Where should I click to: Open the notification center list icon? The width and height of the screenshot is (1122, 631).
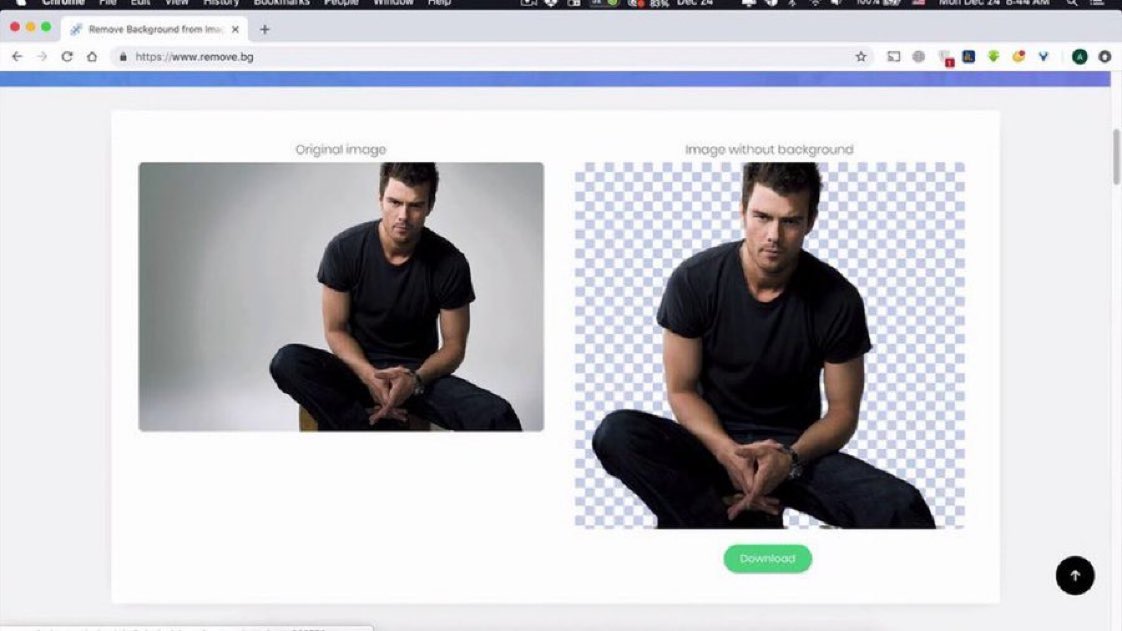point(1097,3)
